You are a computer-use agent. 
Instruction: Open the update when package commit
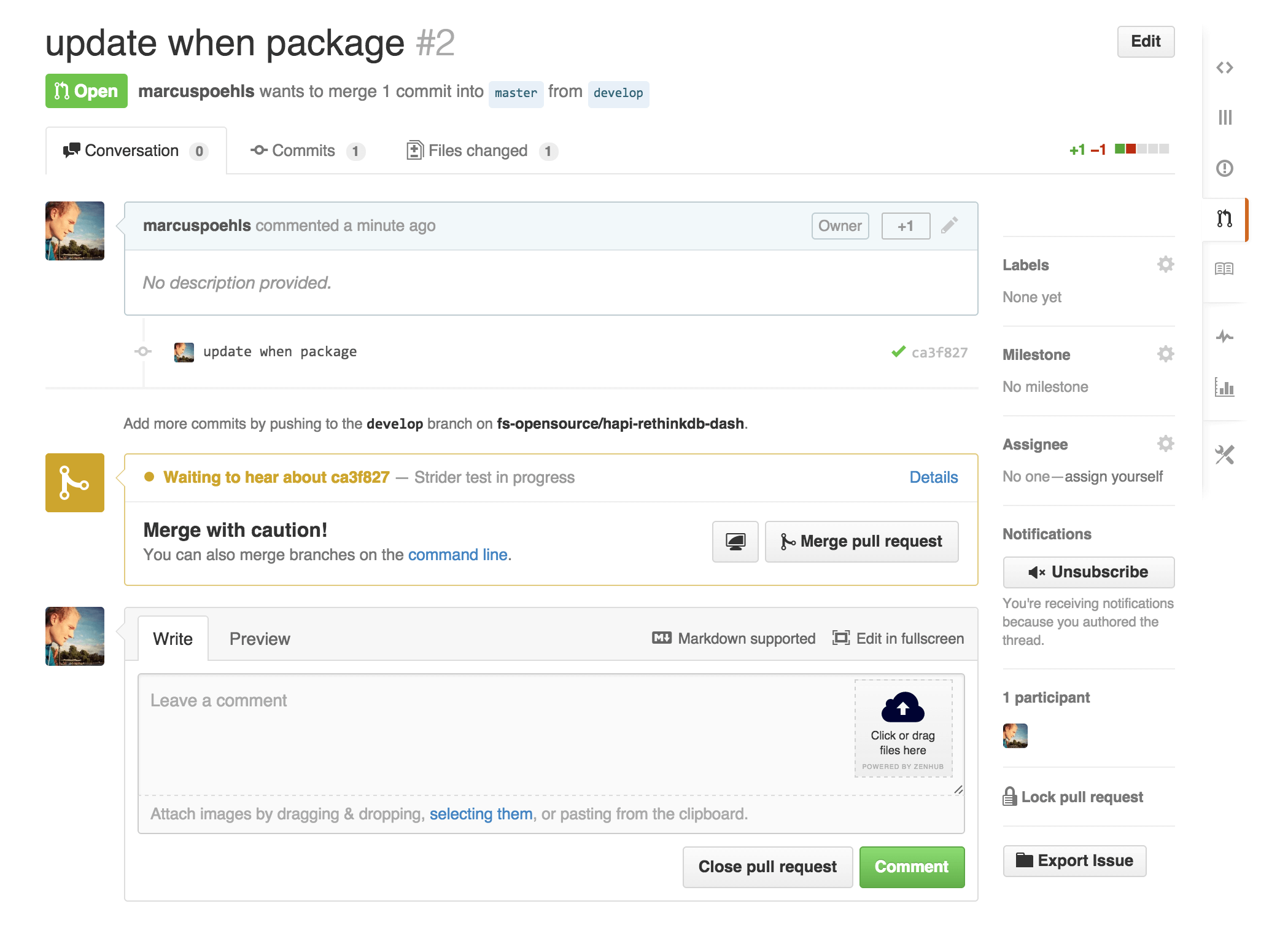pyautogui.click(x=280, y=352)
